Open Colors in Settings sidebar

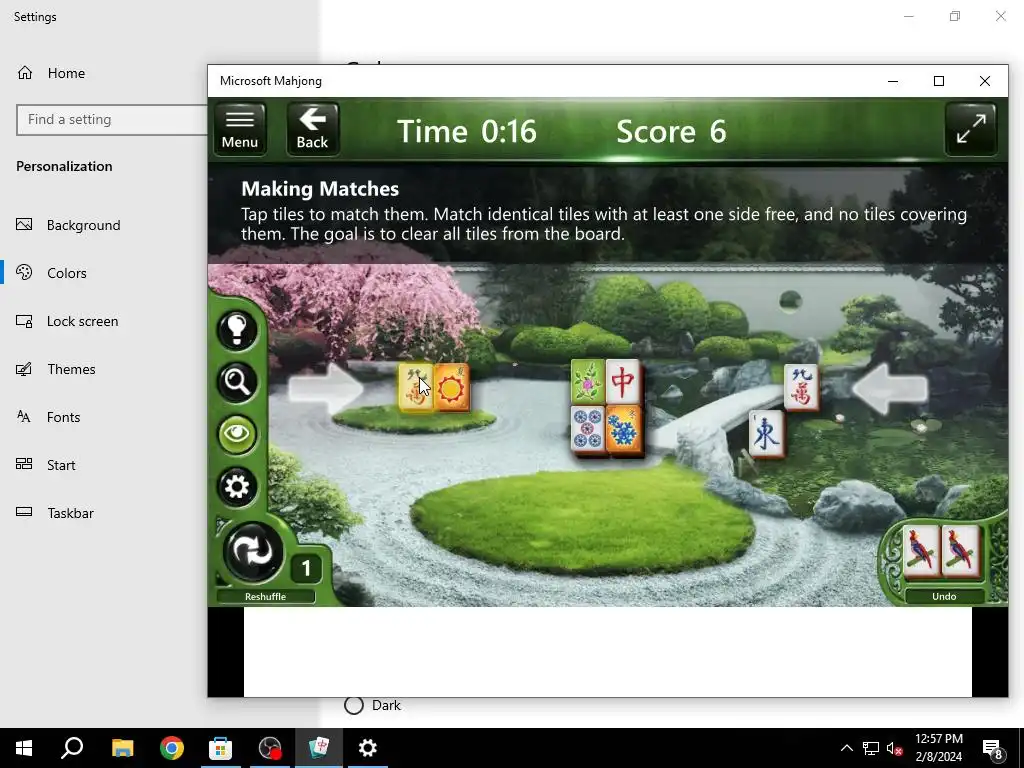[67, 273]
